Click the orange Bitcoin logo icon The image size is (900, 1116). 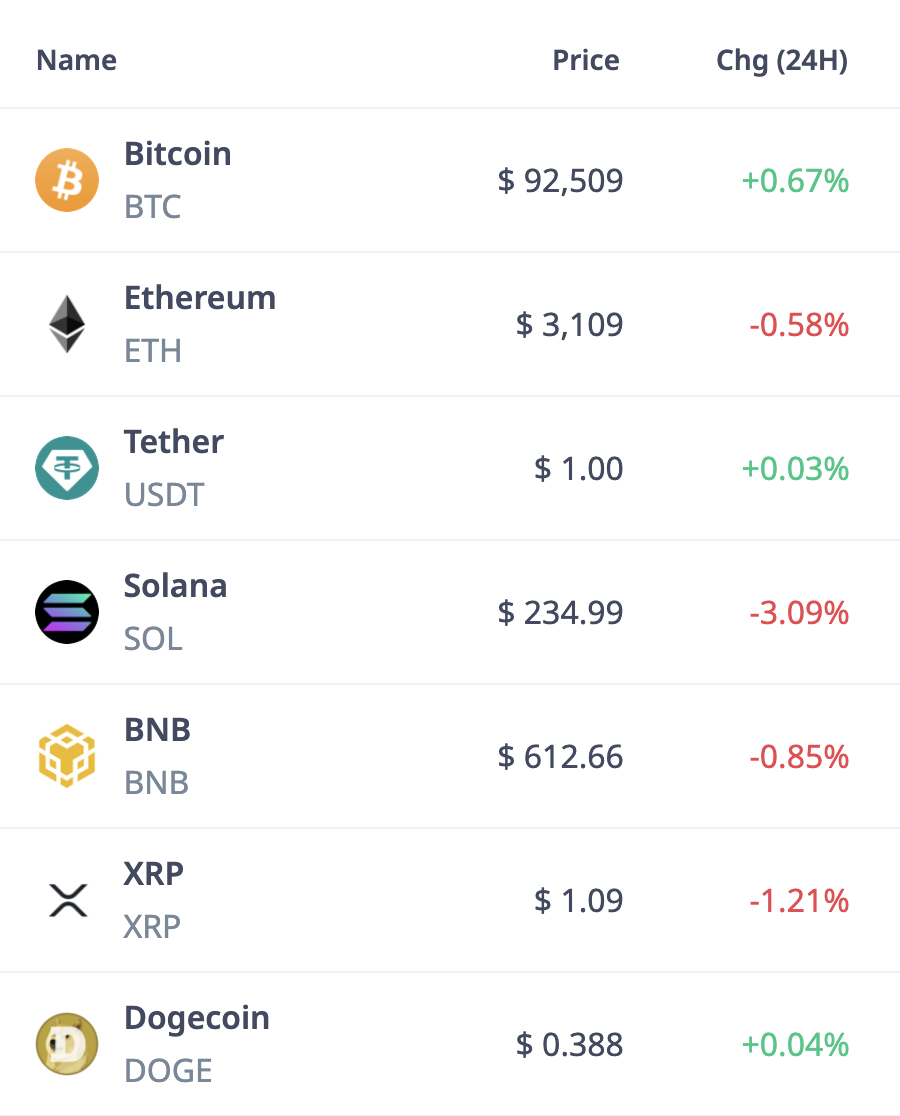67,180
